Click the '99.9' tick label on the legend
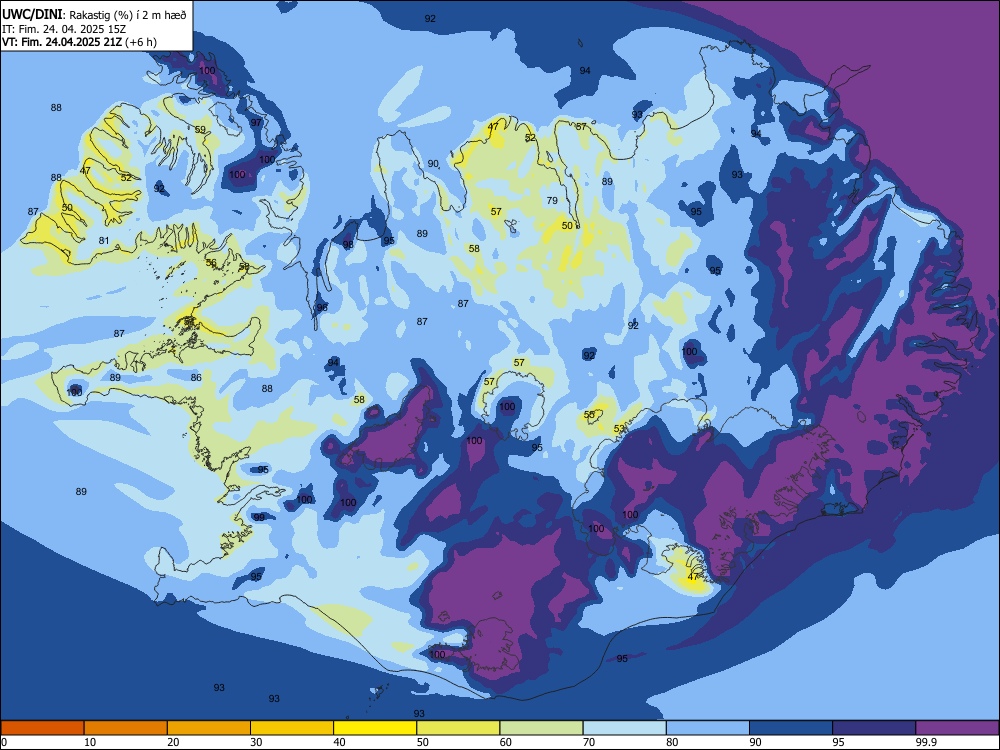Image resolution: width=1000 pixels, height=750 pixels. pos(926,742)
